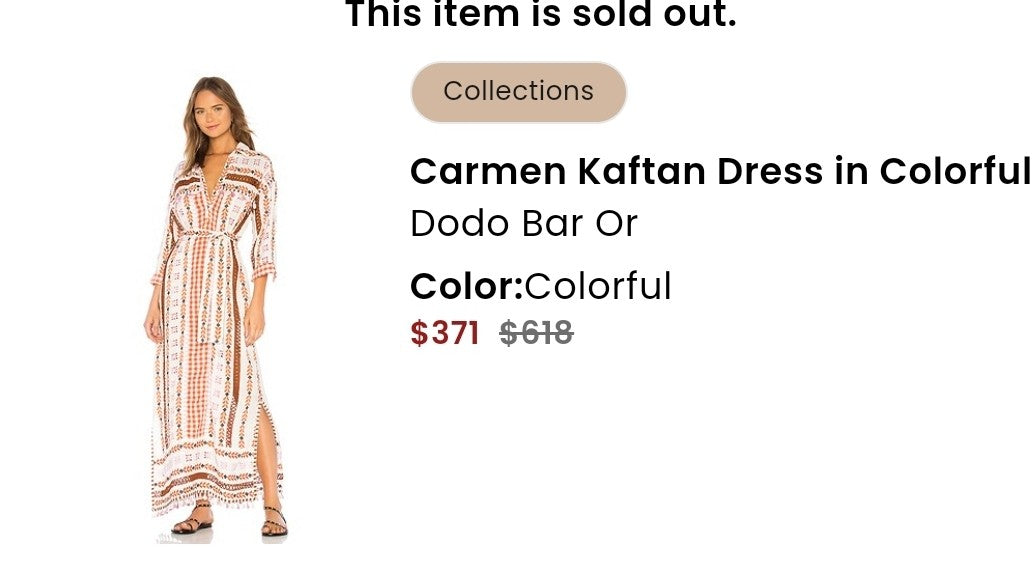Click the brand name Dodo Bar Or
1034x577 pixels.
pyautogui.click(x=524, y=223)
